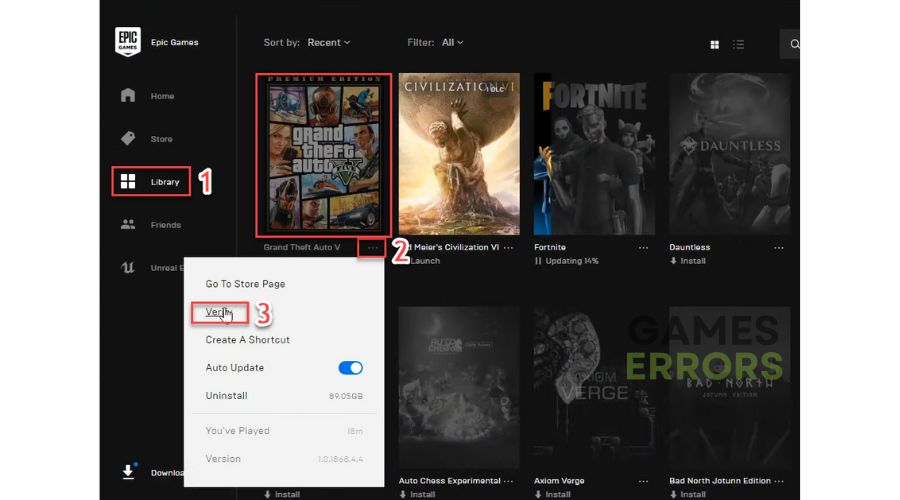Viewport: 900px width, 500px height.
Task: Switch to list view
Action: tap(738, 44)
